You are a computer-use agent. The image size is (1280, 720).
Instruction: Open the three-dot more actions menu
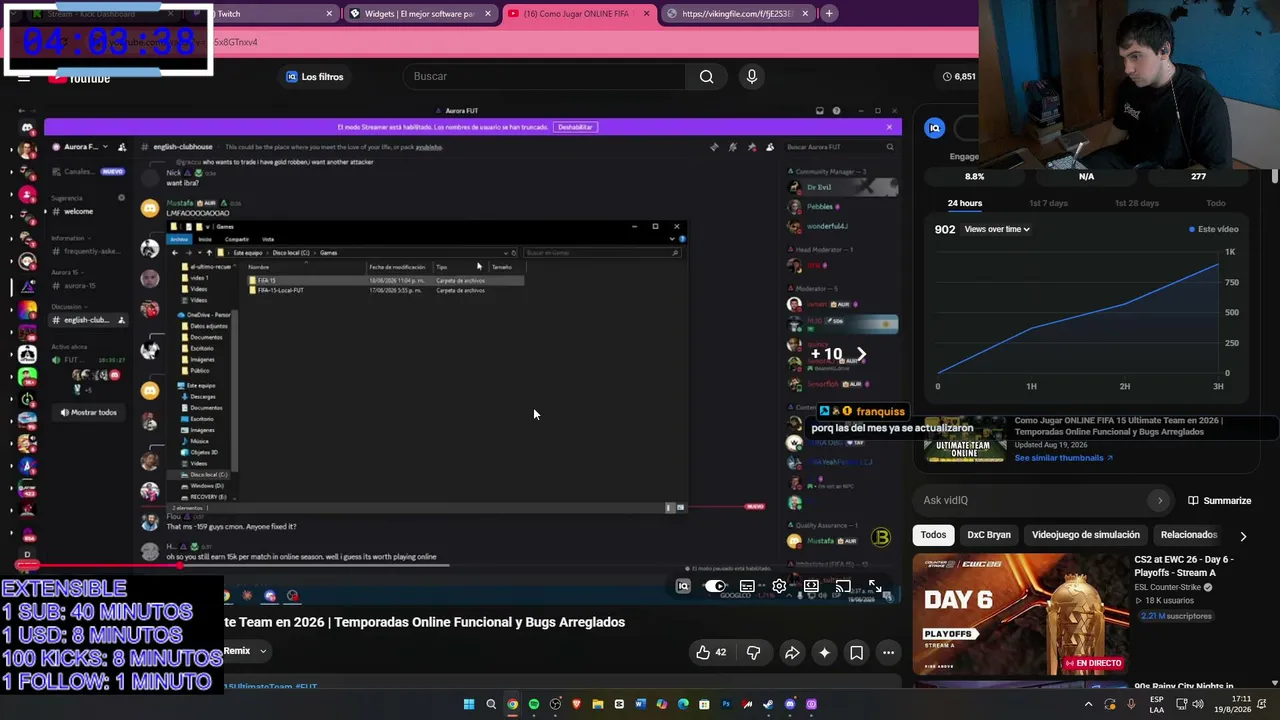[888, 653]
